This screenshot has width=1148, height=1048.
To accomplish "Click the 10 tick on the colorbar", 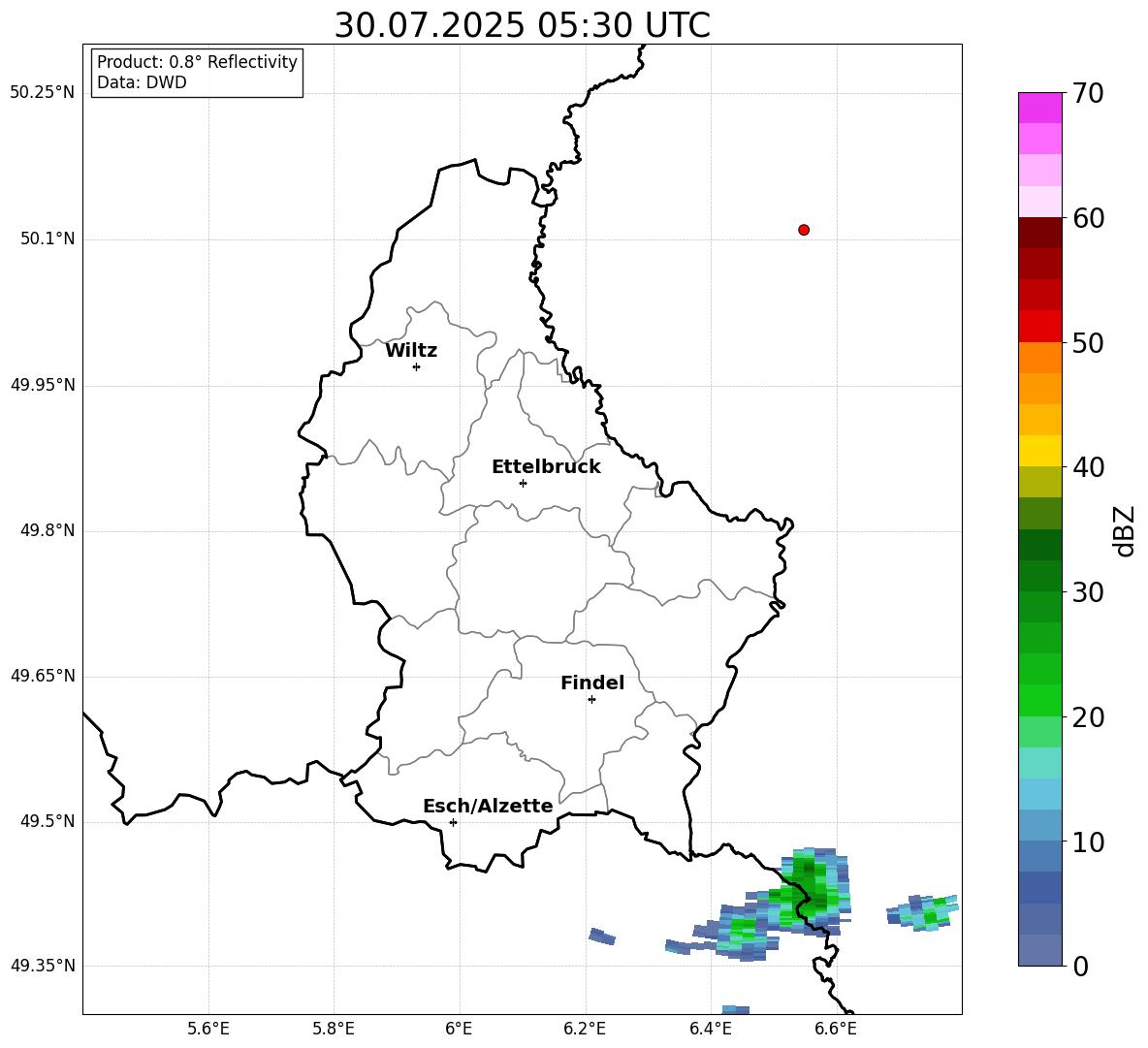I will [x=1088, y=842].
